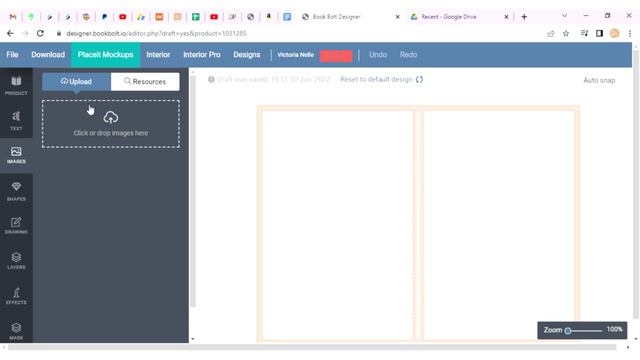The height and width of the screenshot is (360, 640).
Task: Open the Effects panel in sidebar
Action: 16,296
